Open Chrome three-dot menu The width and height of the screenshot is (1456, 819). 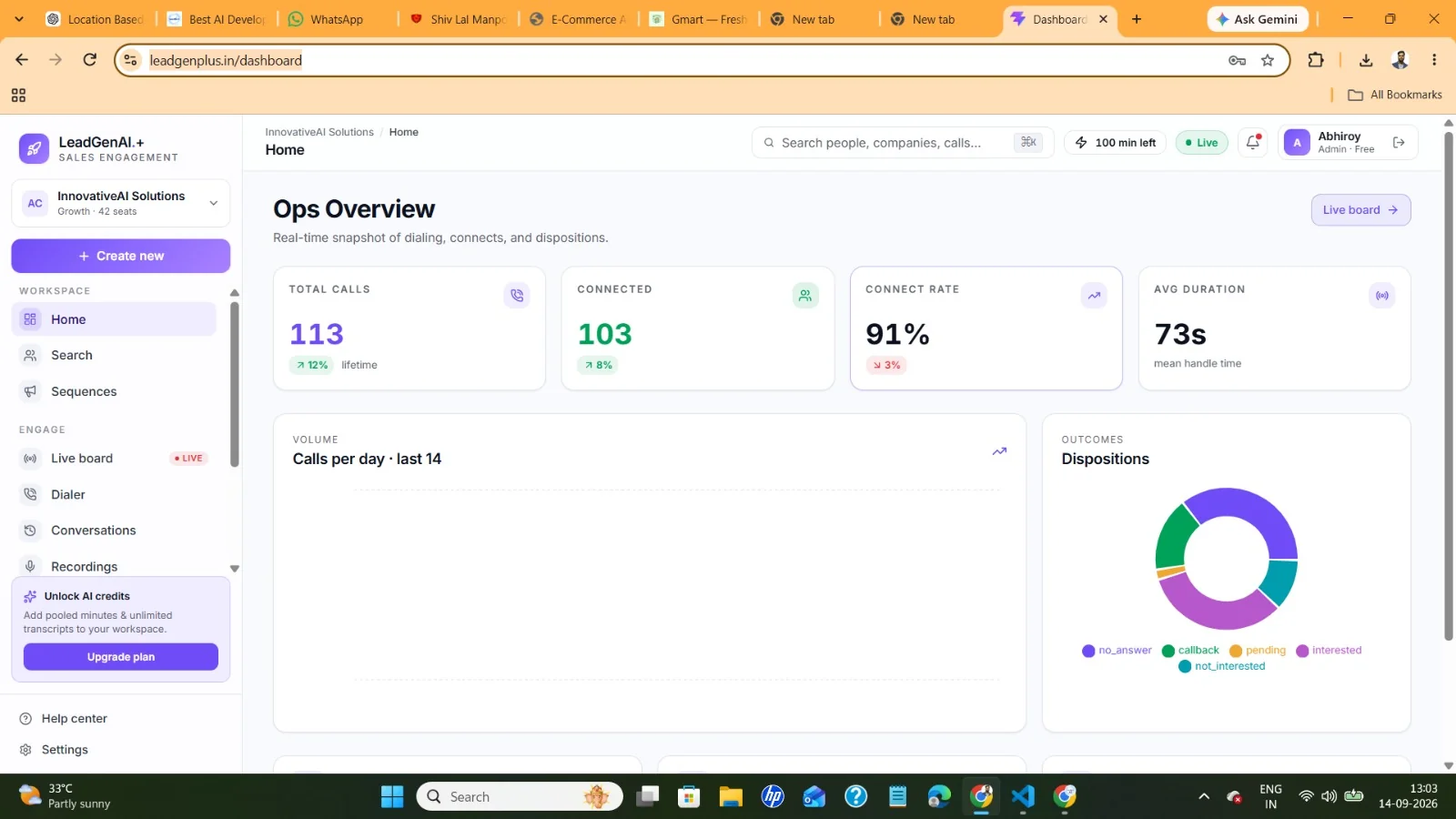click(1434, 60)
